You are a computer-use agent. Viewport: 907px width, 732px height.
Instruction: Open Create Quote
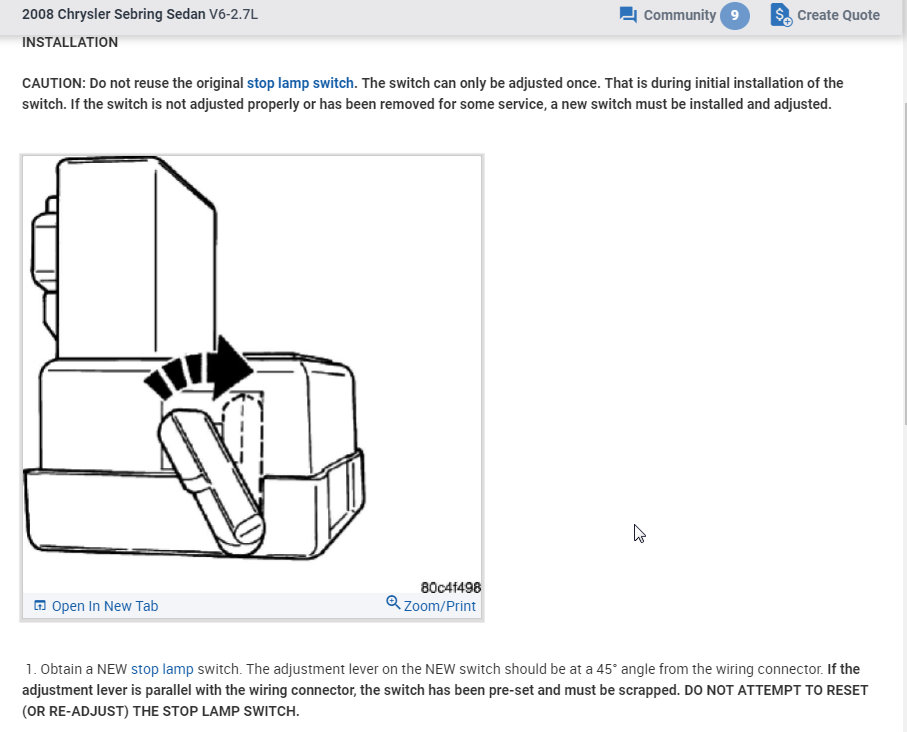(x=838, y=15)
